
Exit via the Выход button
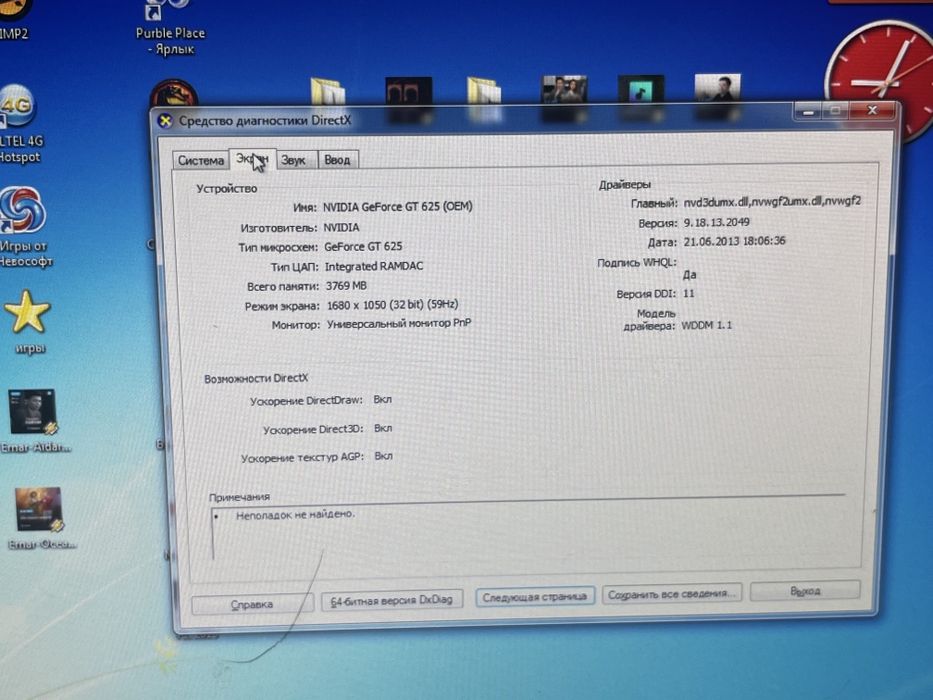(x=805, y=590)
